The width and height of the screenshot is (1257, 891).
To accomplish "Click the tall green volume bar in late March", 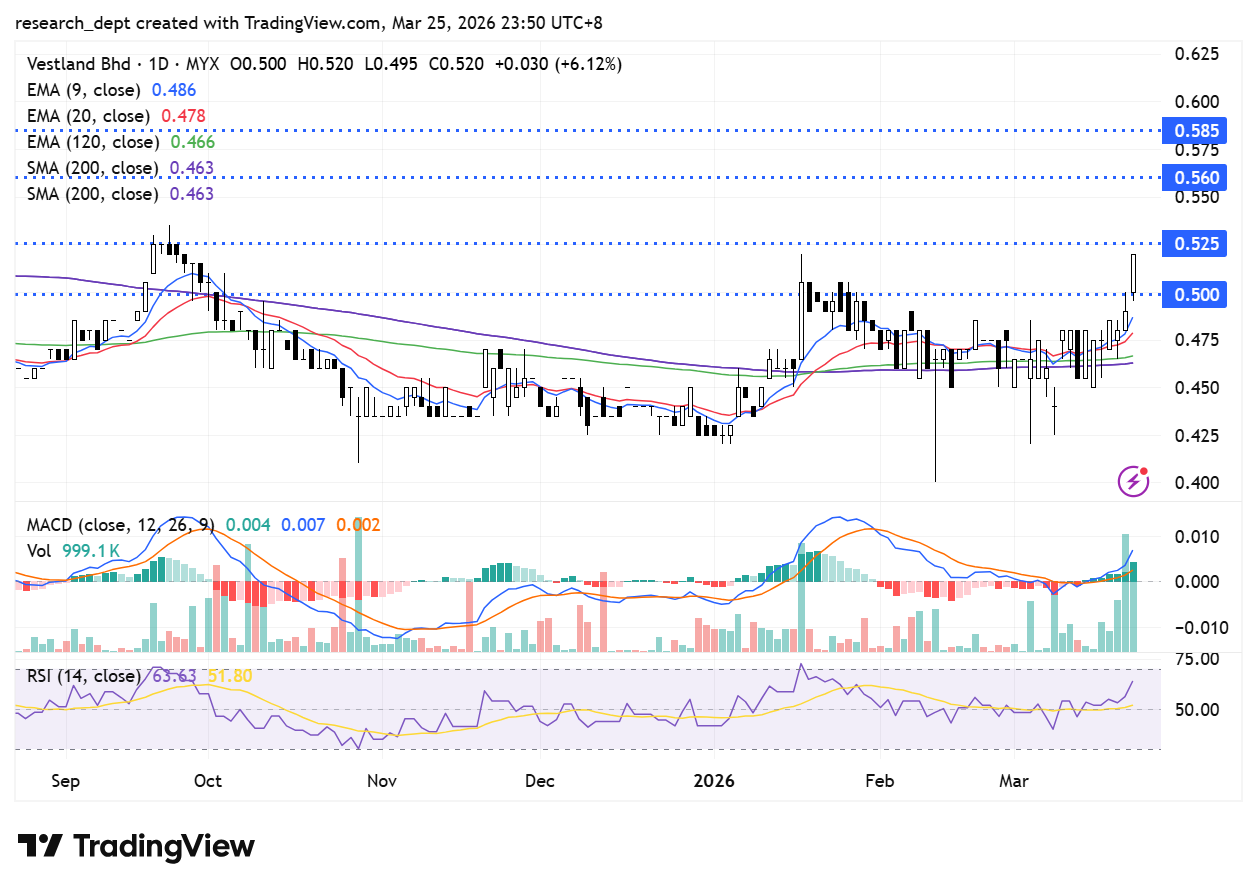I will (x=1125, y=595).
